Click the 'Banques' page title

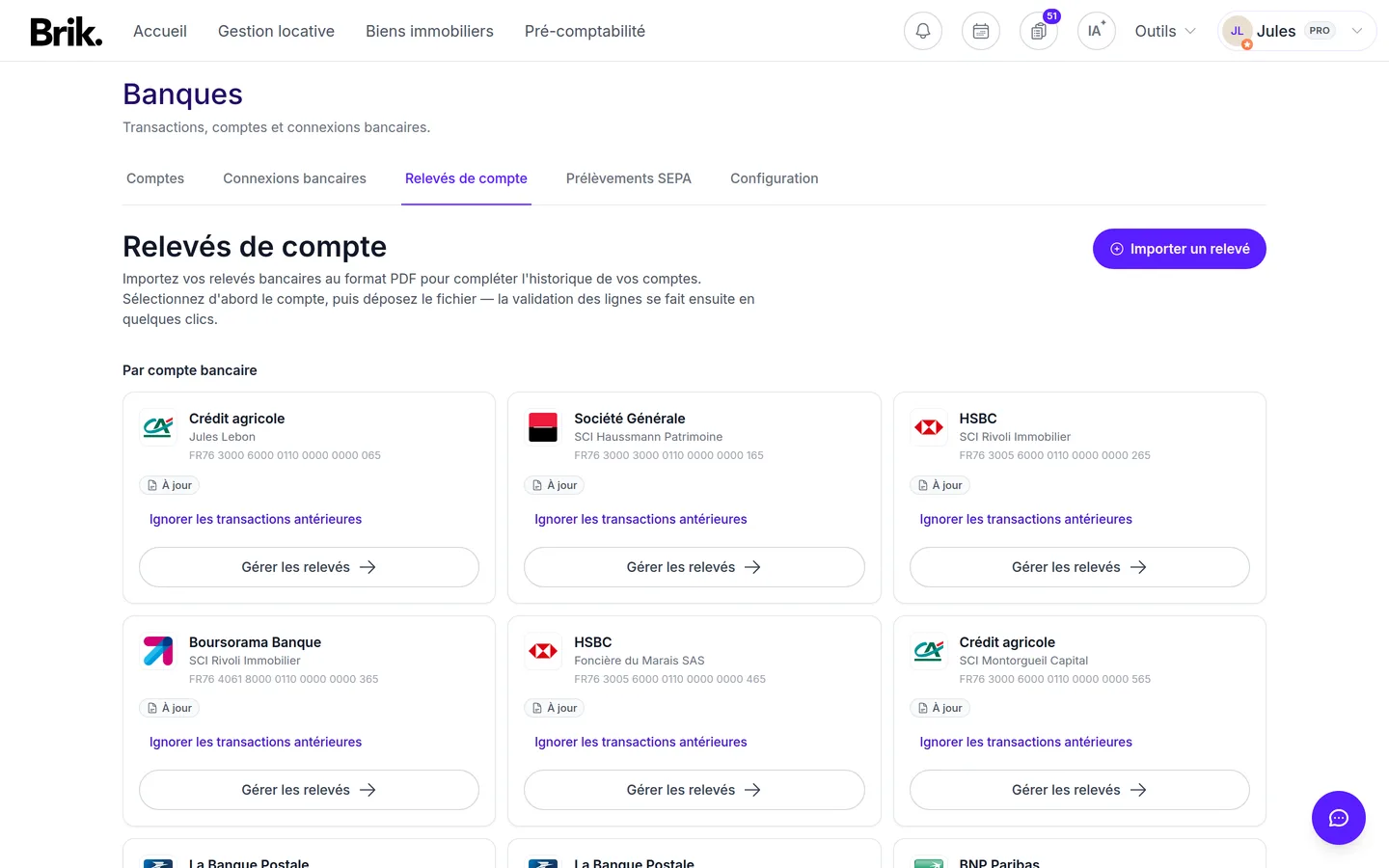182,95
